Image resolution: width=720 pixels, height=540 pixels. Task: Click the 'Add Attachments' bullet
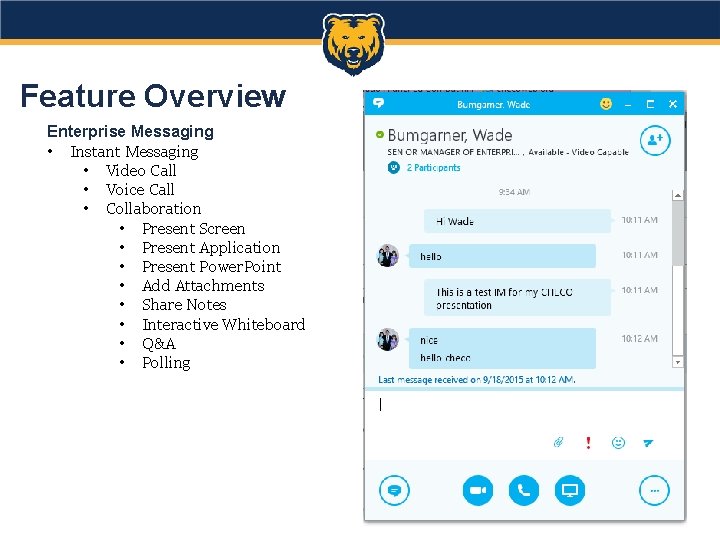203,286
